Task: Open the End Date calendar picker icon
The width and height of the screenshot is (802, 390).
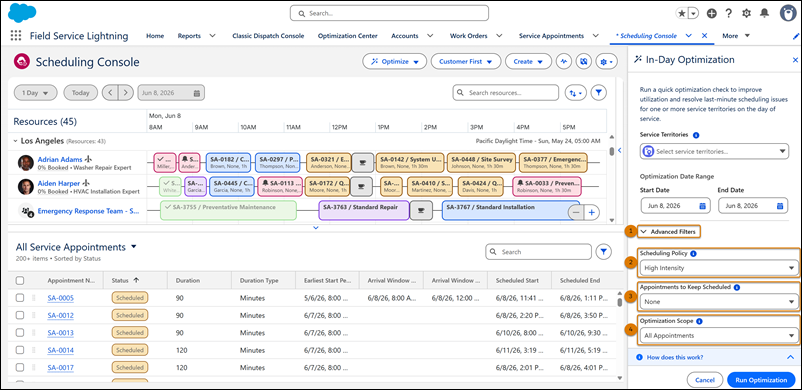Action: (780, 206)
